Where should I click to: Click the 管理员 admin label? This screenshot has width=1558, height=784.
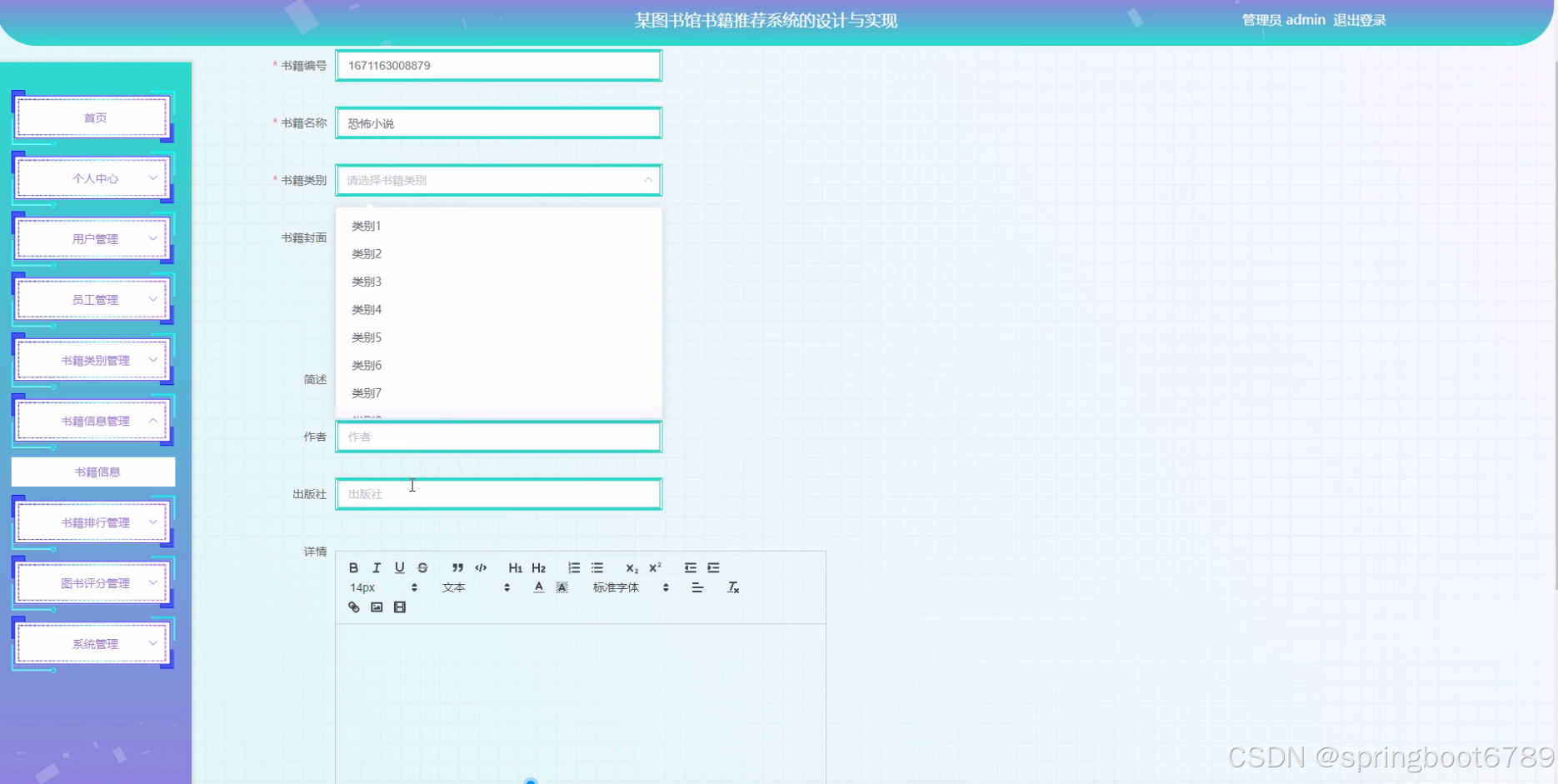point(1283,20)
